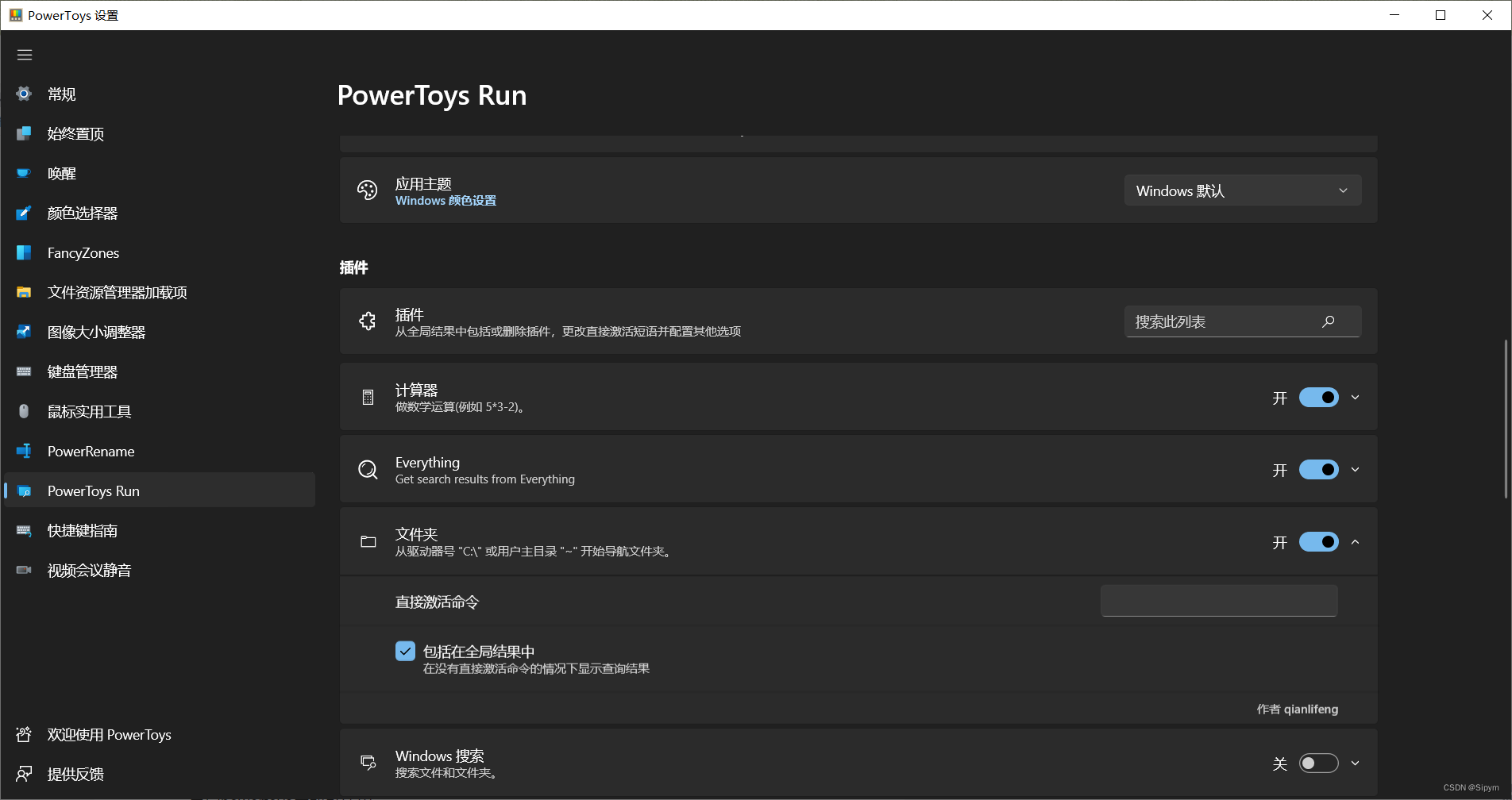Click the 快捷键指南 icon
Image resolution: width=1512 pixels, height=800 pixels.
click(24, 530)
